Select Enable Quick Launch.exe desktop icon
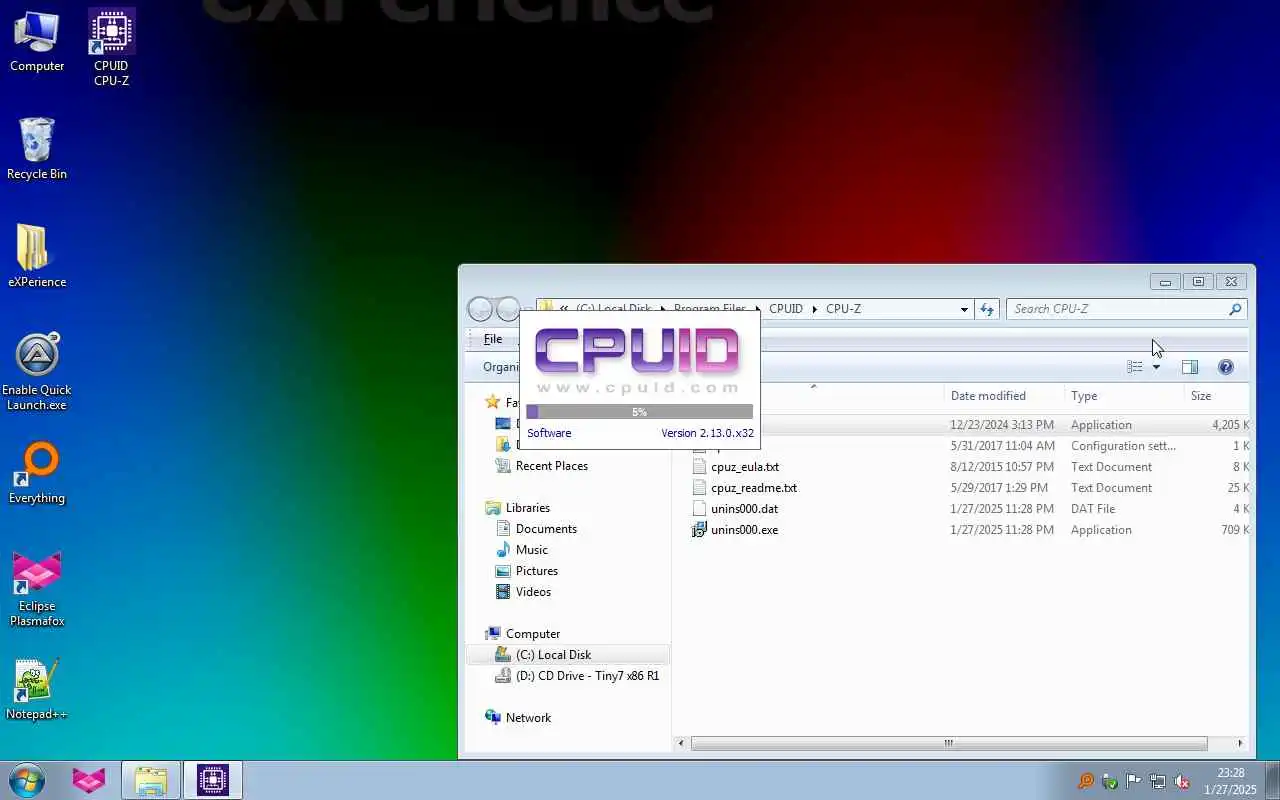Viewport: 1280px width, 800px height. 37,372
